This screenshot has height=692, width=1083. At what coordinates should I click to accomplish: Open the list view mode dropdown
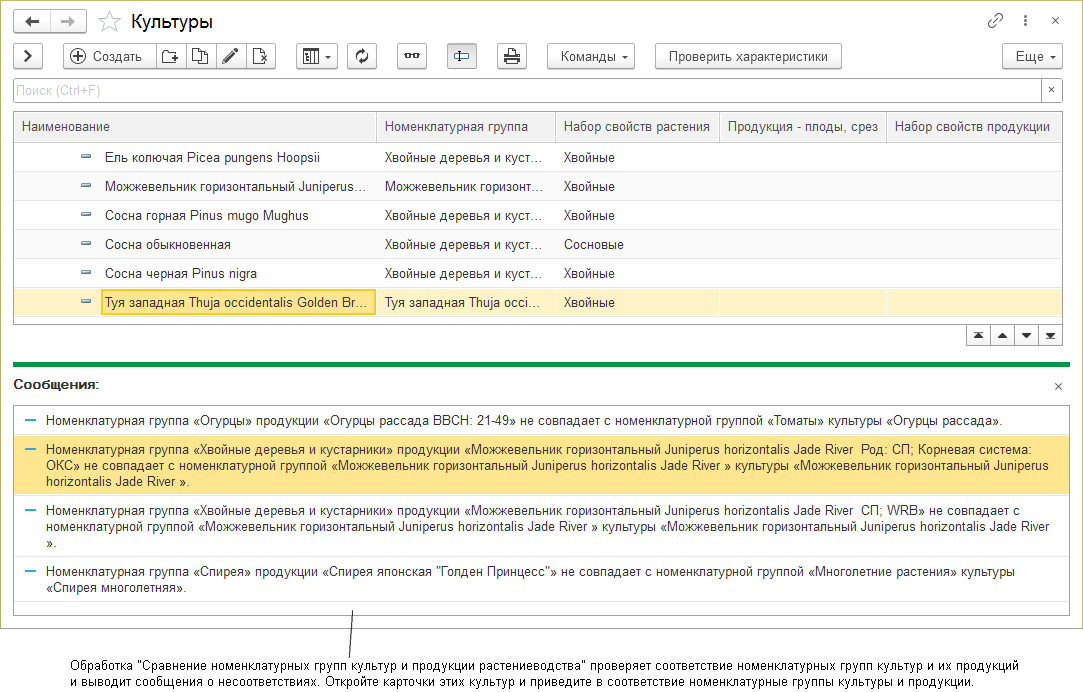[317, 56]
